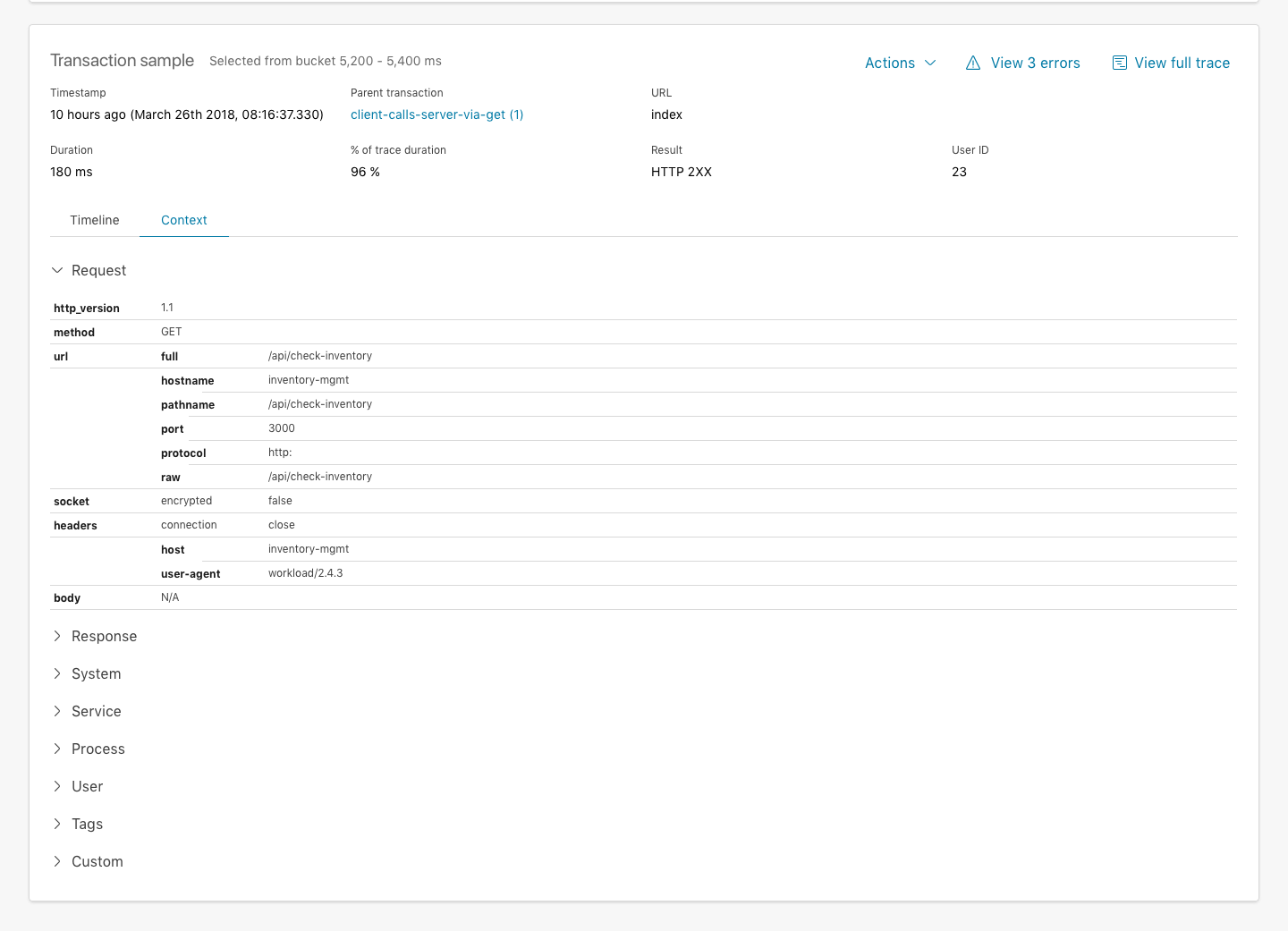Expand the System section

pyautogui.click(x=96, y=673)
